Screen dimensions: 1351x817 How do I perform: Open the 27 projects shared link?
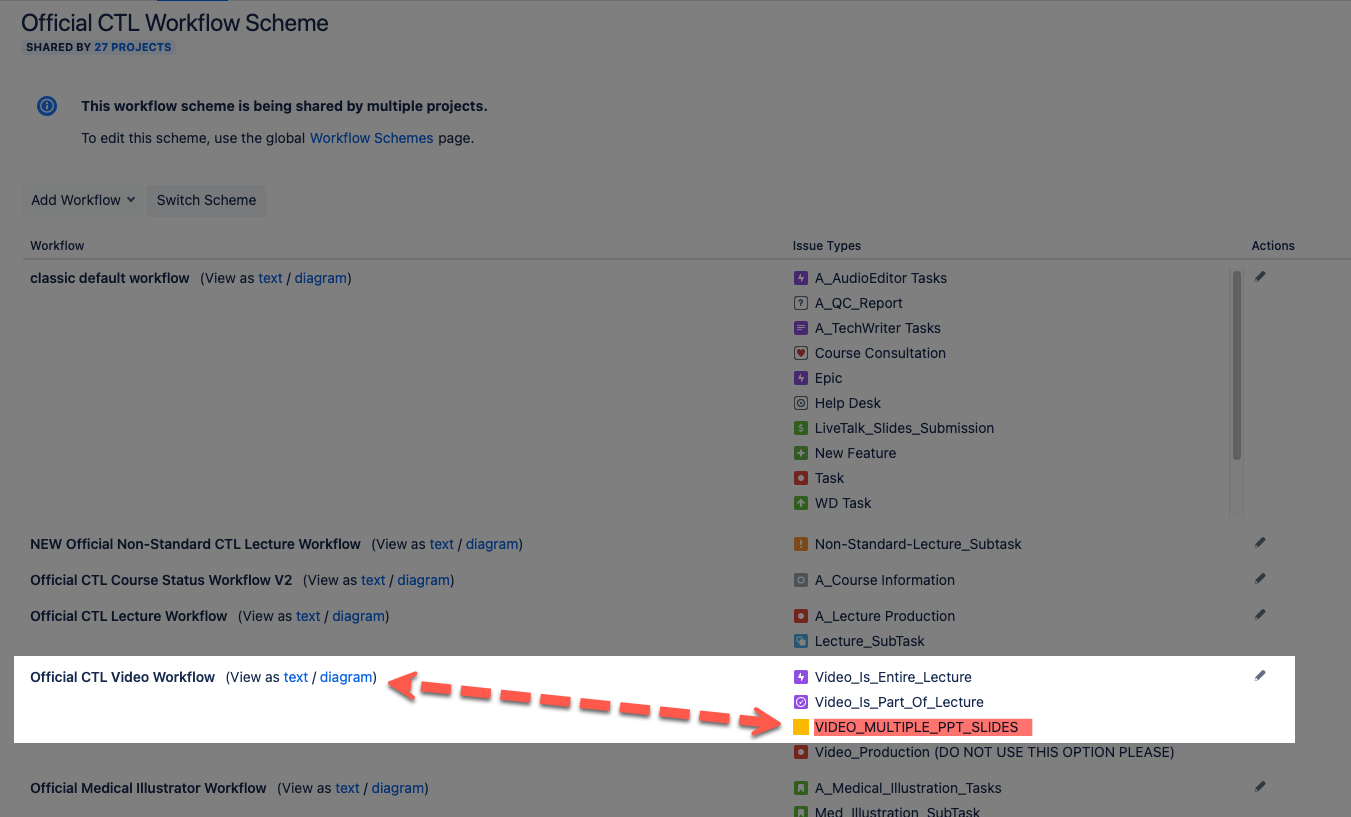point(133,47)
